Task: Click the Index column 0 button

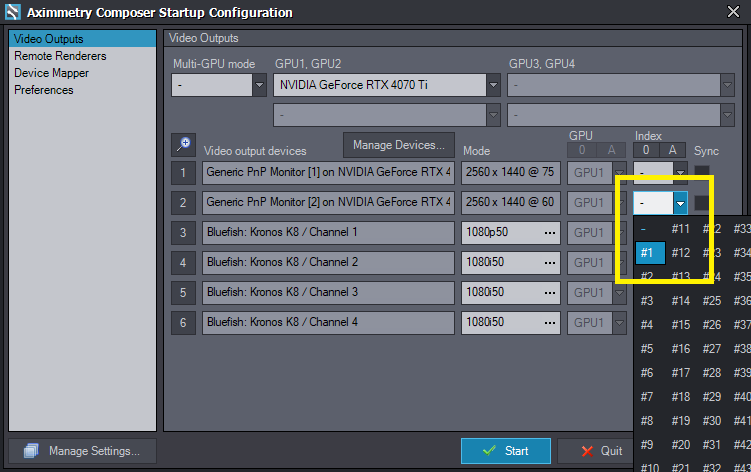Action: [647, 151]
